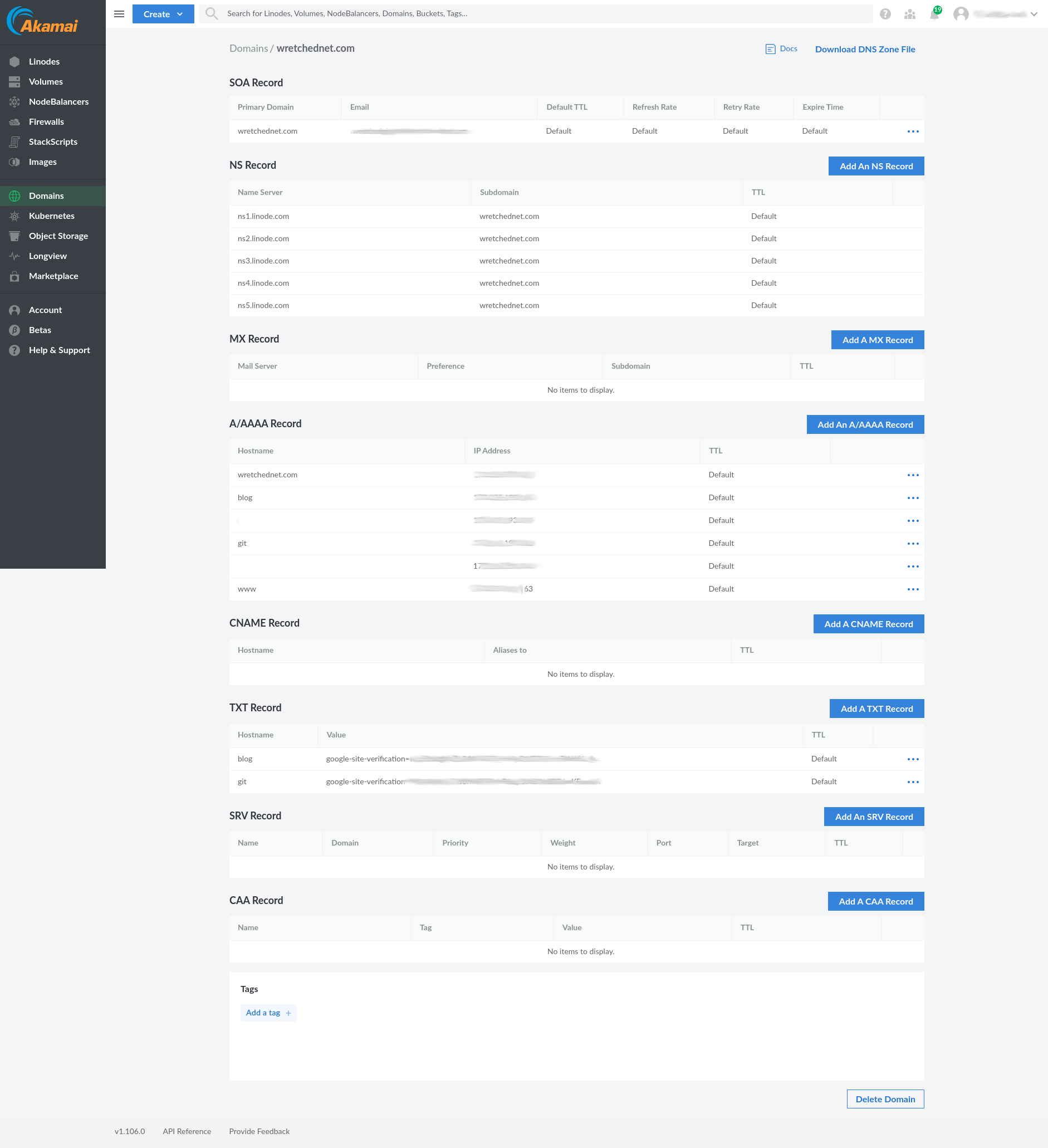Click Add a tag
The width and height of the screenshot is (1048, 1148).
tap(268, 1013)
